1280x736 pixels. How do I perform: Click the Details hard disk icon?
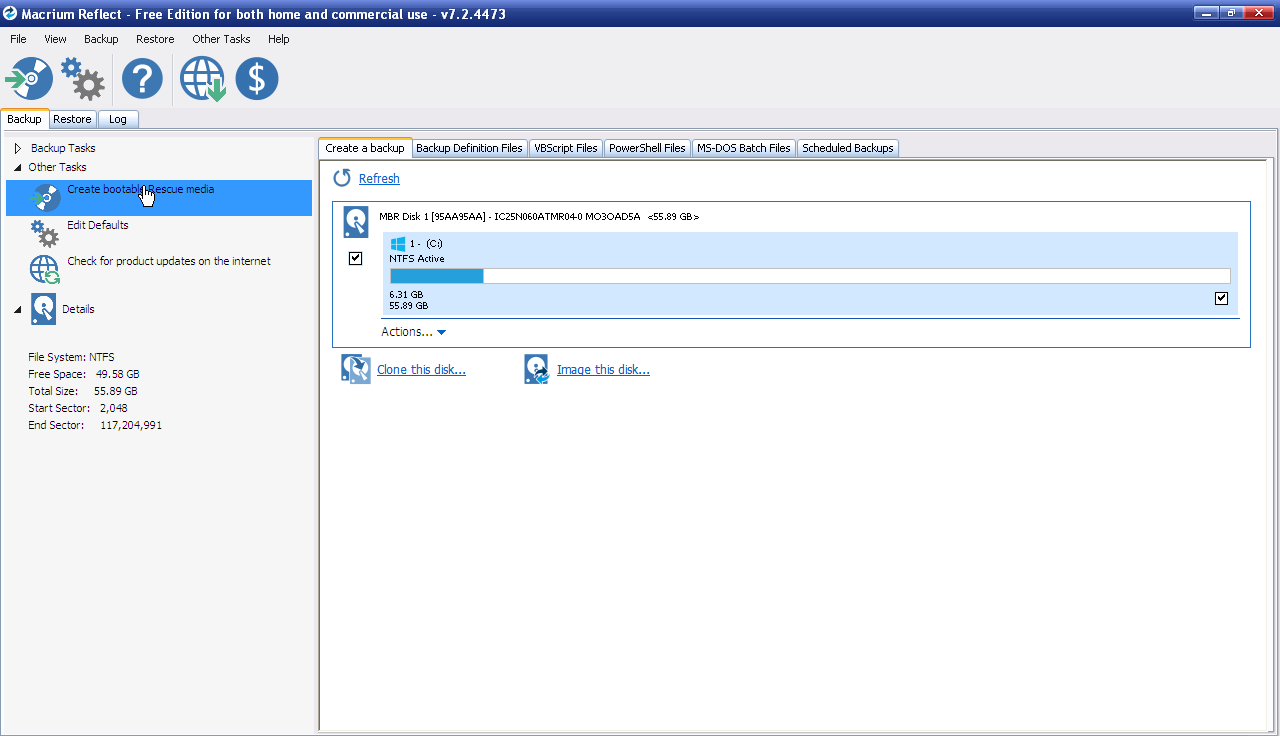[x=43, y=309]
